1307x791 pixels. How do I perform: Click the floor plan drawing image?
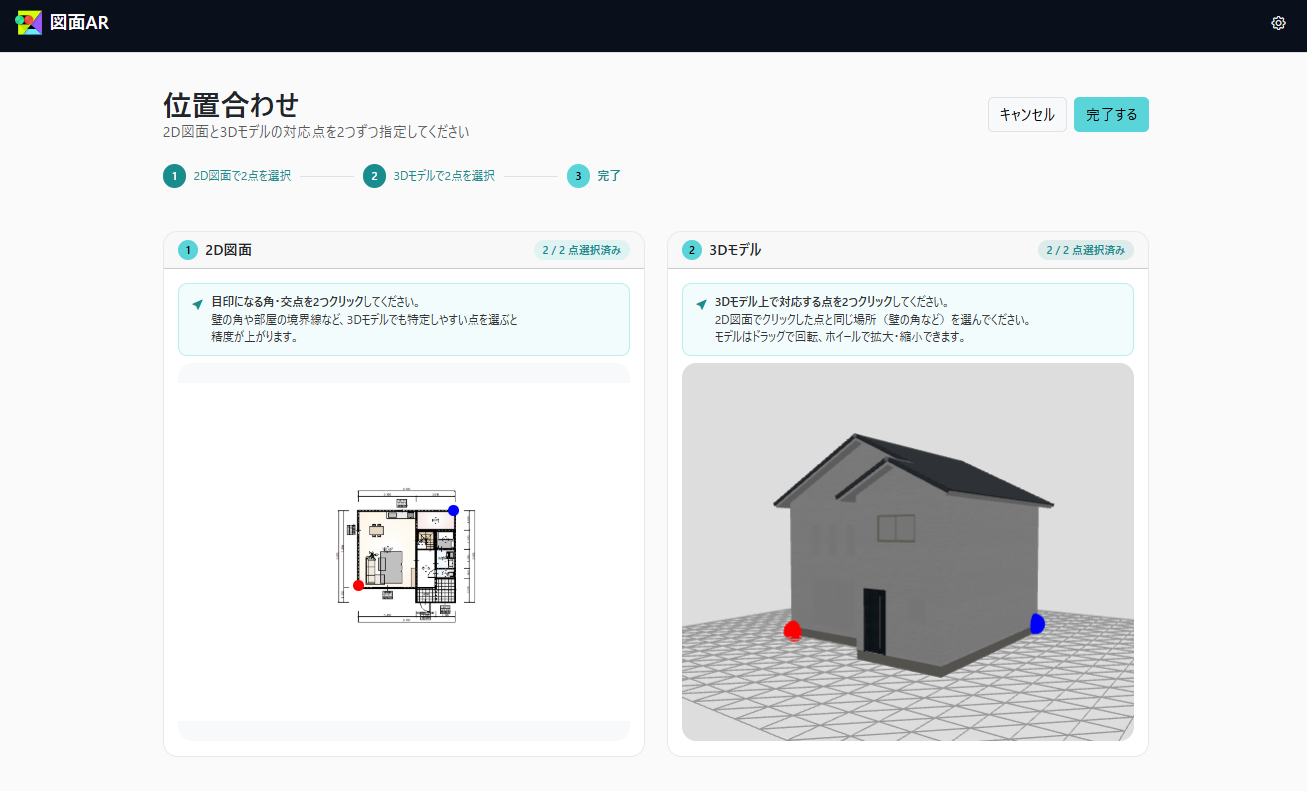click(x=406, y=557)
